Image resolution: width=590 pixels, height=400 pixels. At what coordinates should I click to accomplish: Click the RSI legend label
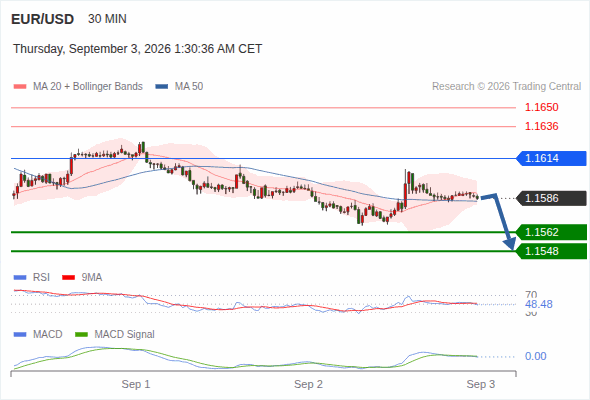pos(41,277)
